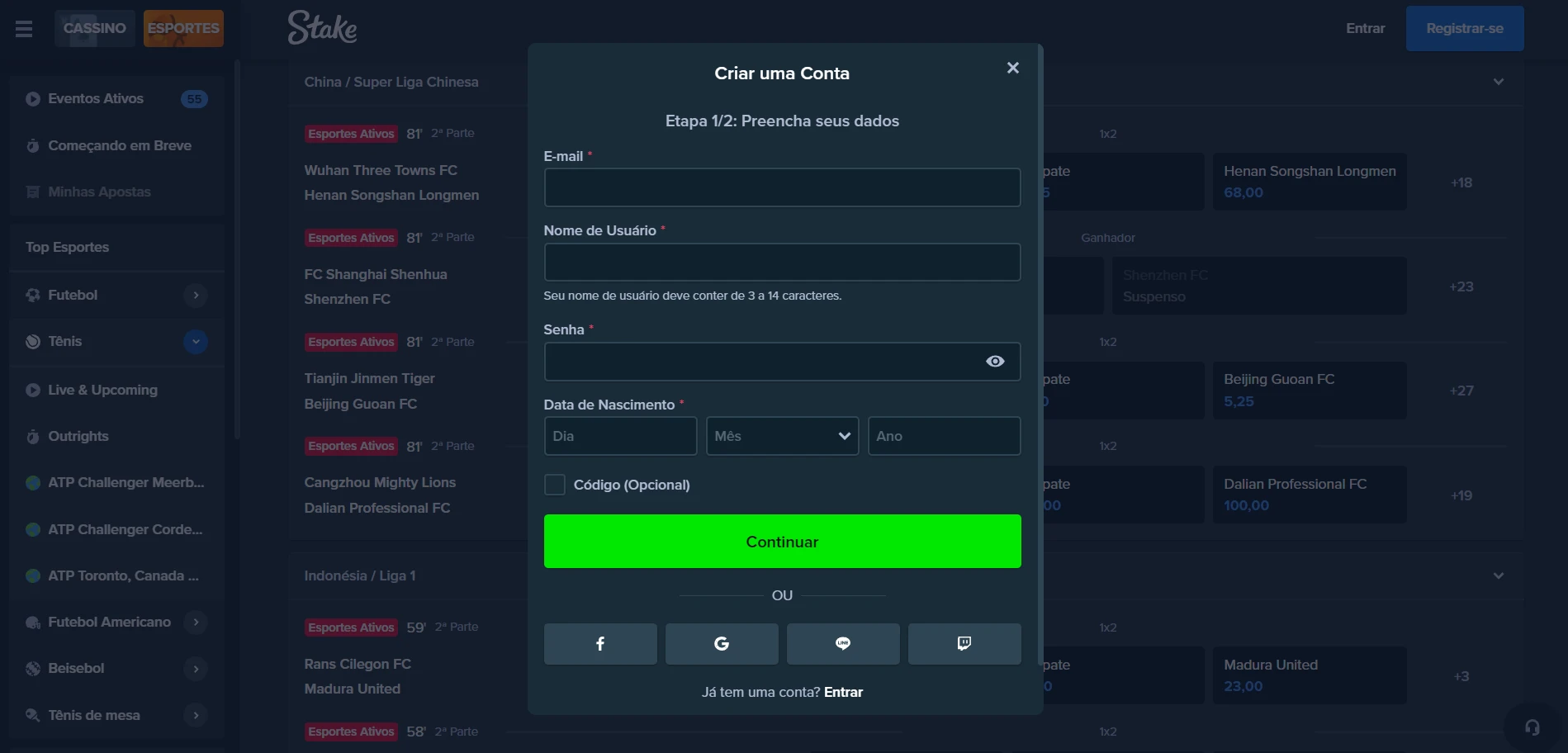Click the Beisebol ball icon
1568x753 pixels.
33,669
